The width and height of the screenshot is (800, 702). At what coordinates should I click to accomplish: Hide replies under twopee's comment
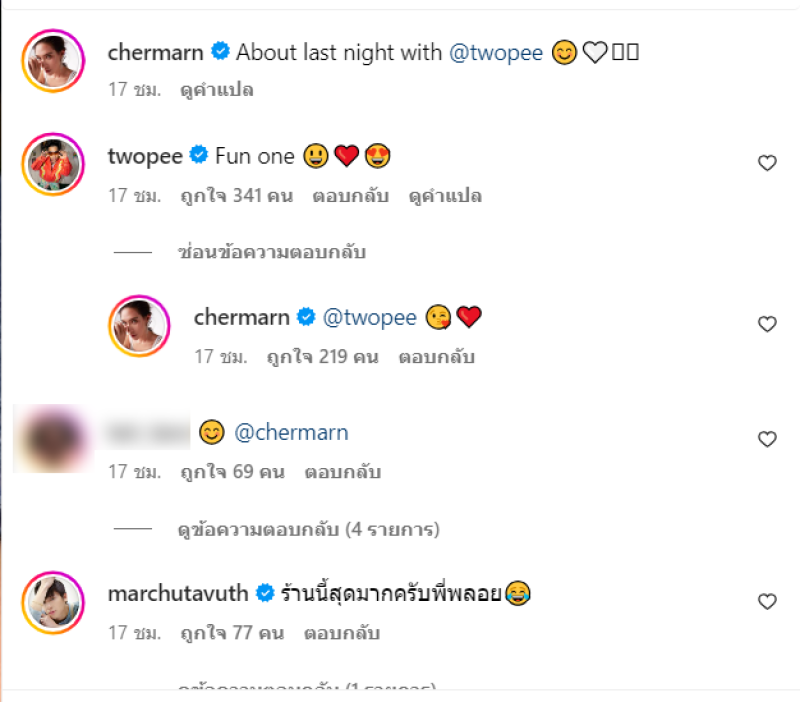point(270,253)
